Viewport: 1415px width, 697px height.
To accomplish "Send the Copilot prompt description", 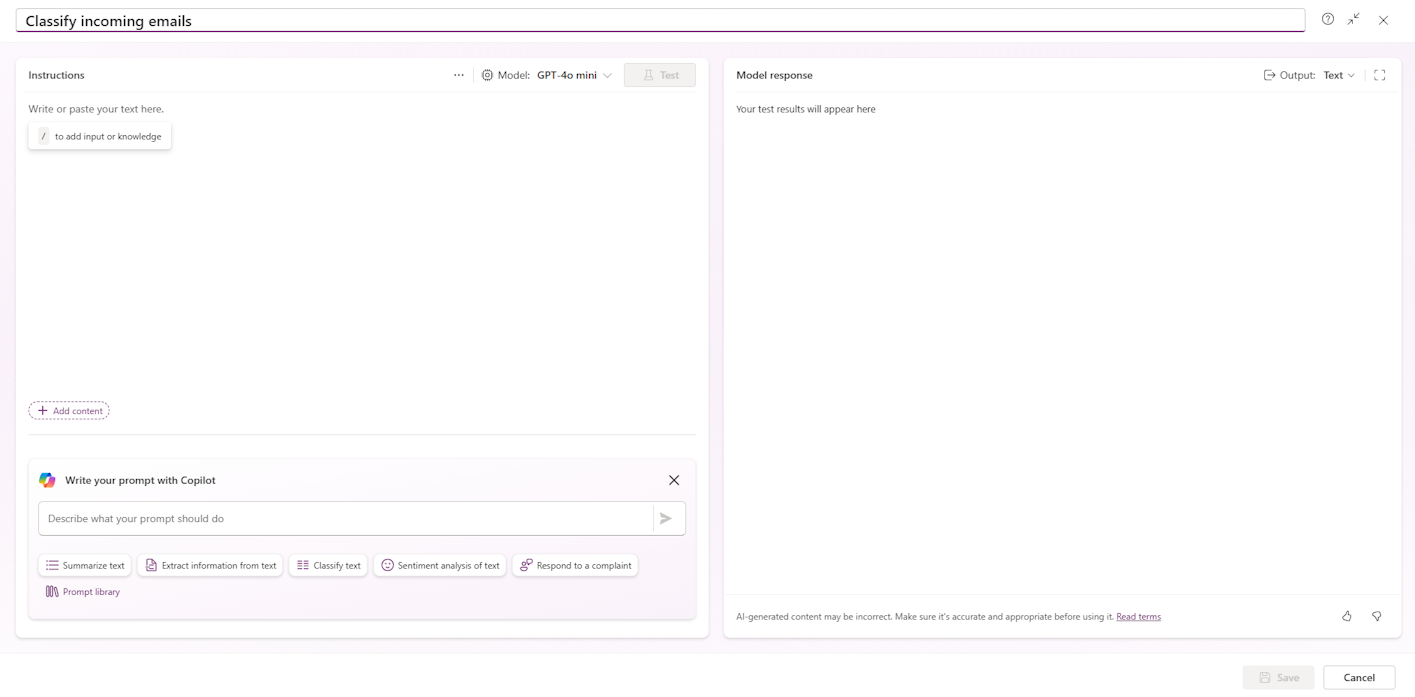I will (x=666, y=519).
